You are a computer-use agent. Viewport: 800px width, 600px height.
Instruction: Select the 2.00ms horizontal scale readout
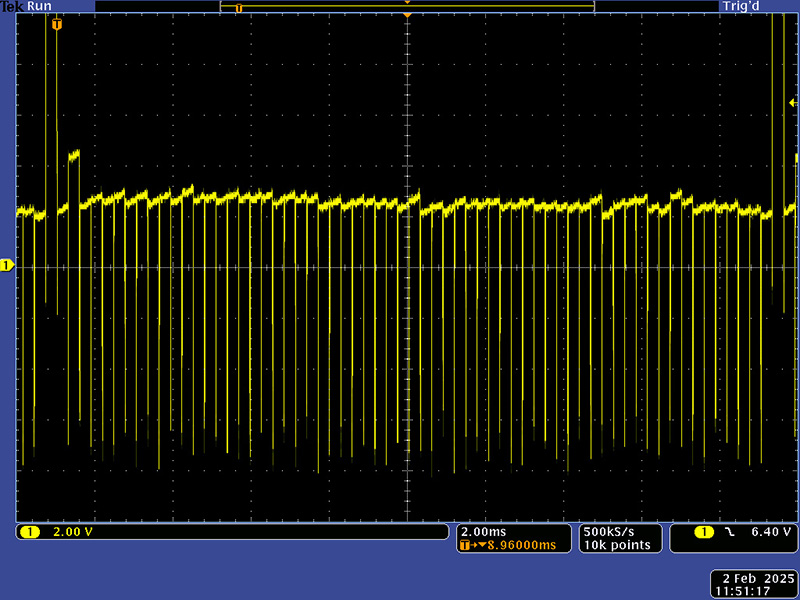coord(485,531)
